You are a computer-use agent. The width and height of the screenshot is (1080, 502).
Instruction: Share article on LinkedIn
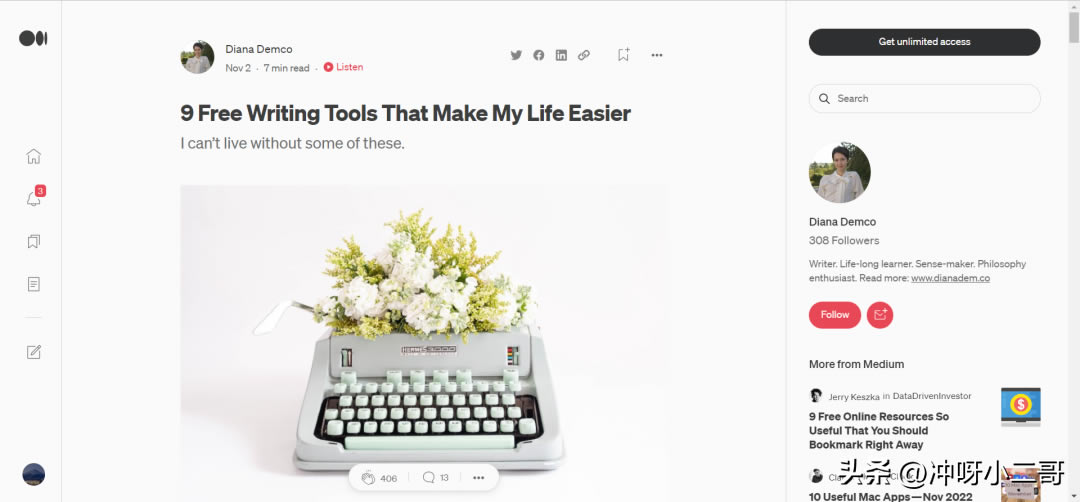[x=561, y=55]
